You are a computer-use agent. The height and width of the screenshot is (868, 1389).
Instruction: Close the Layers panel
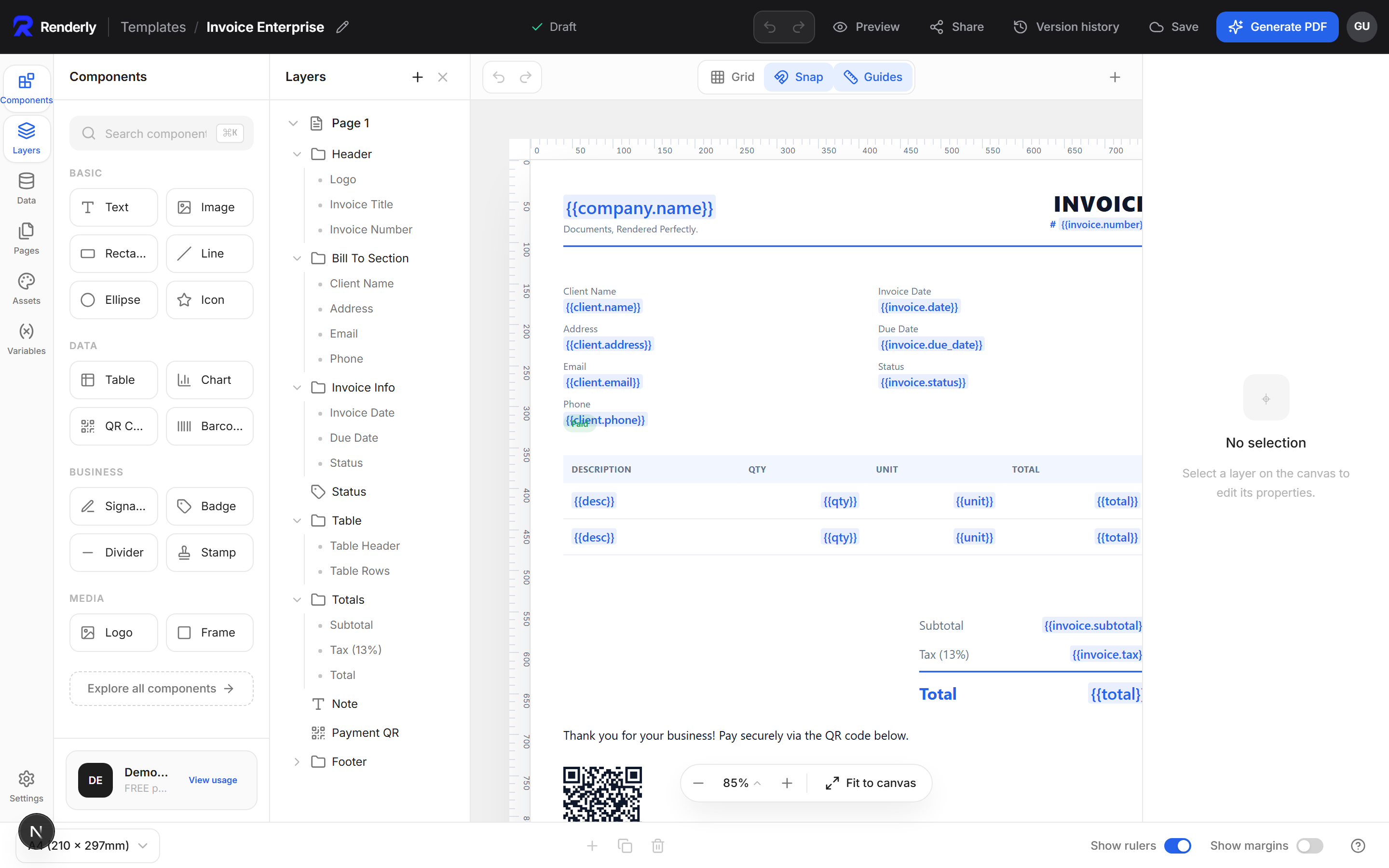click(443, 77)
